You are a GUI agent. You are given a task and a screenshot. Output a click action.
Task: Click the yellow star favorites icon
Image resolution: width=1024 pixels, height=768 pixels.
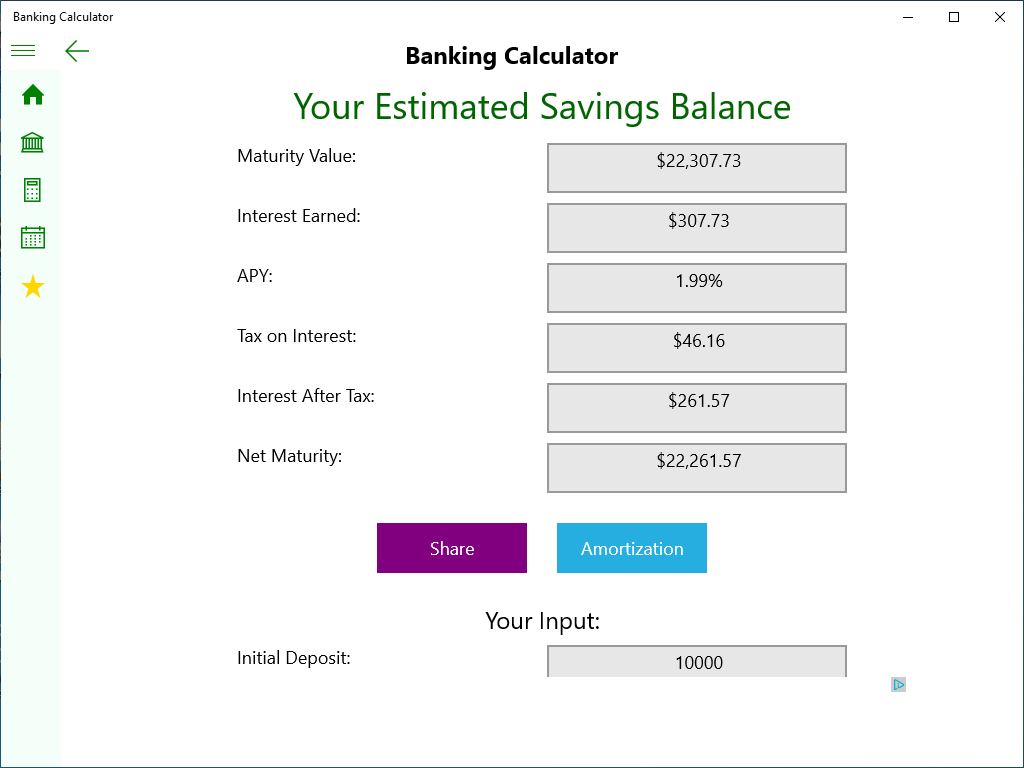click(x=33, y=287)
